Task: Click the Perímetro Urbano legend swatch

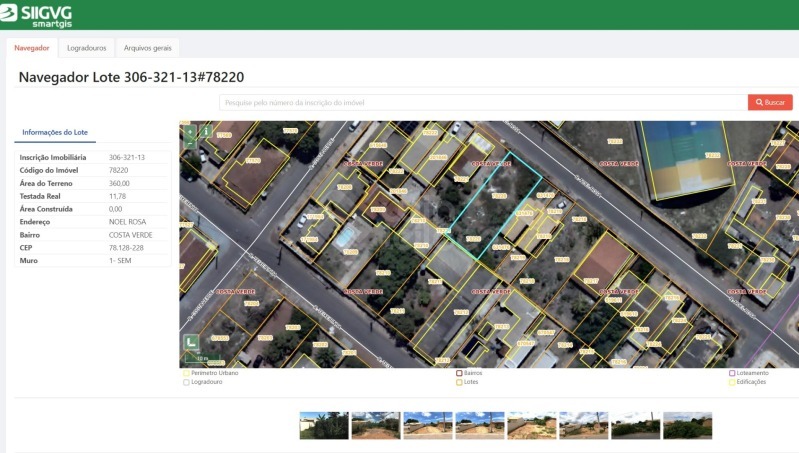Action: [186, 373]
